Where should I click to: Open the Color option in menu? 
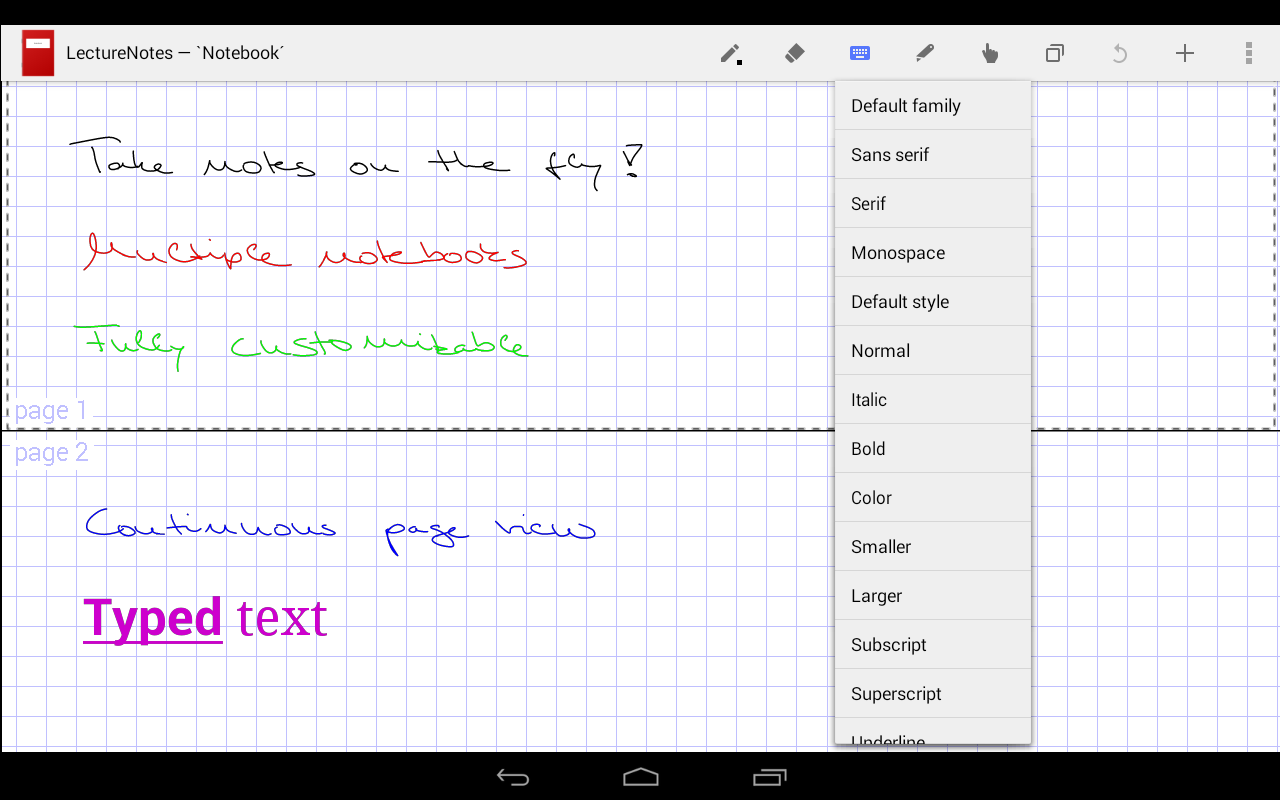click(x=933, y=498)
